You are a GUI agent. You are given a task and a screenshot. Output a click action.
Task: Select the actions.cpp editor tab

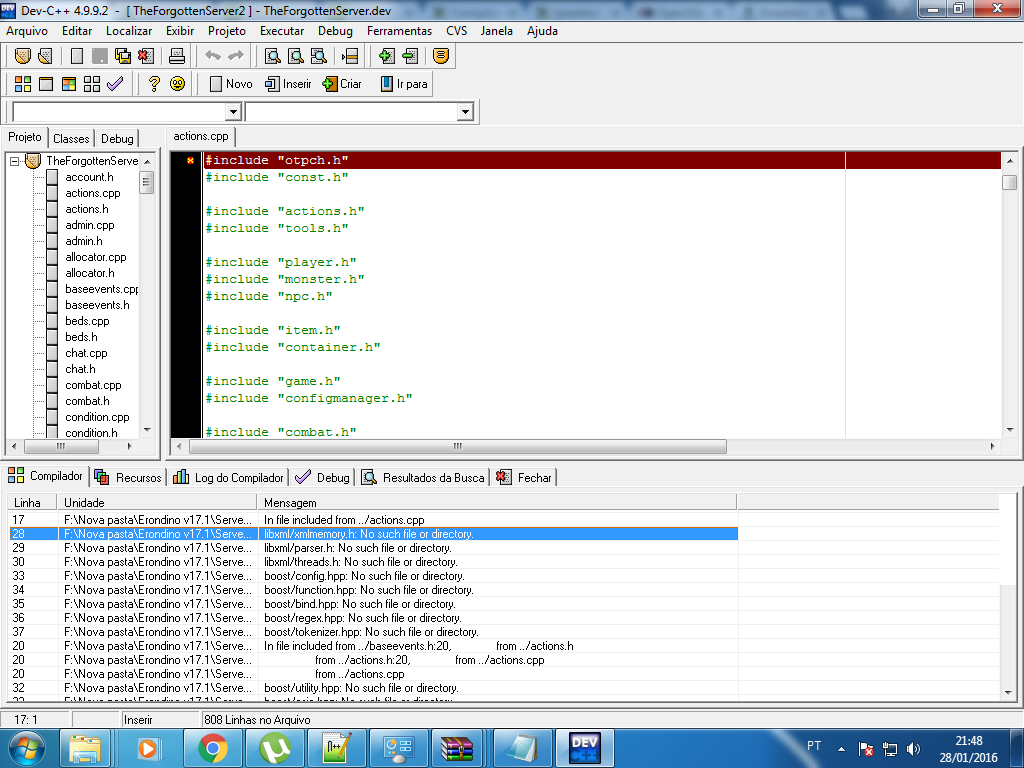[200, 136]
